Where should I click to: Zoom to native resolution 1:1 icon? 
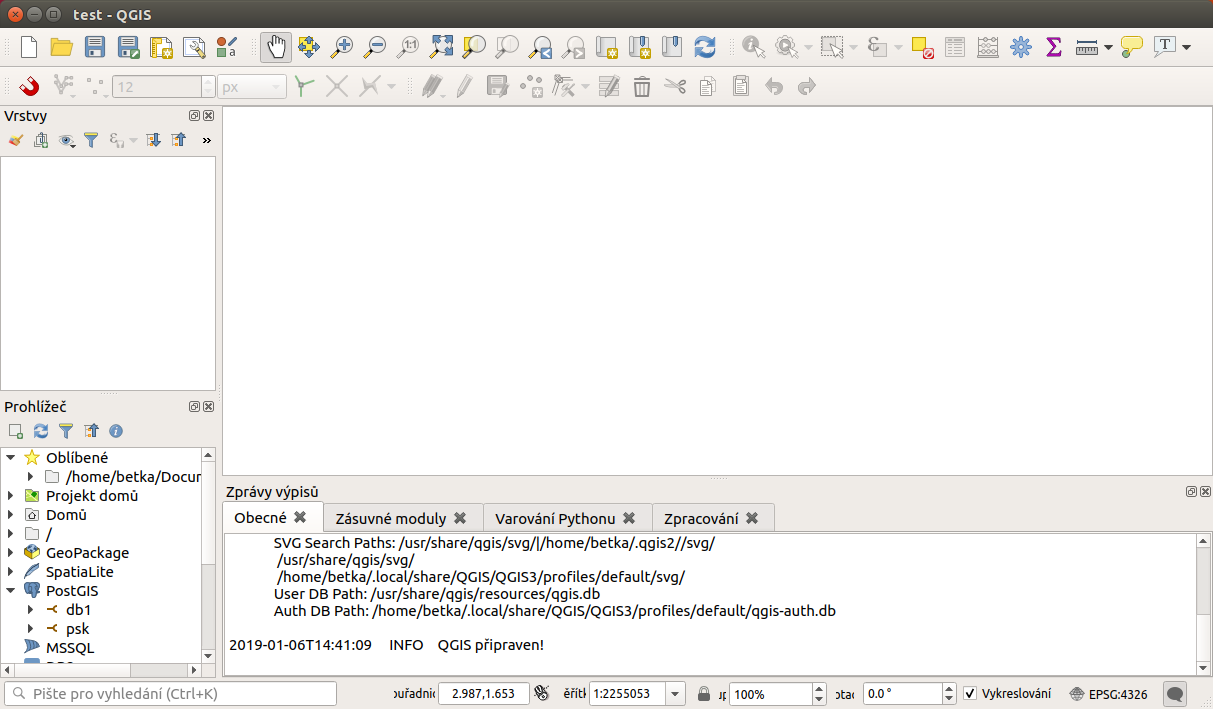(x=408, y=46)
